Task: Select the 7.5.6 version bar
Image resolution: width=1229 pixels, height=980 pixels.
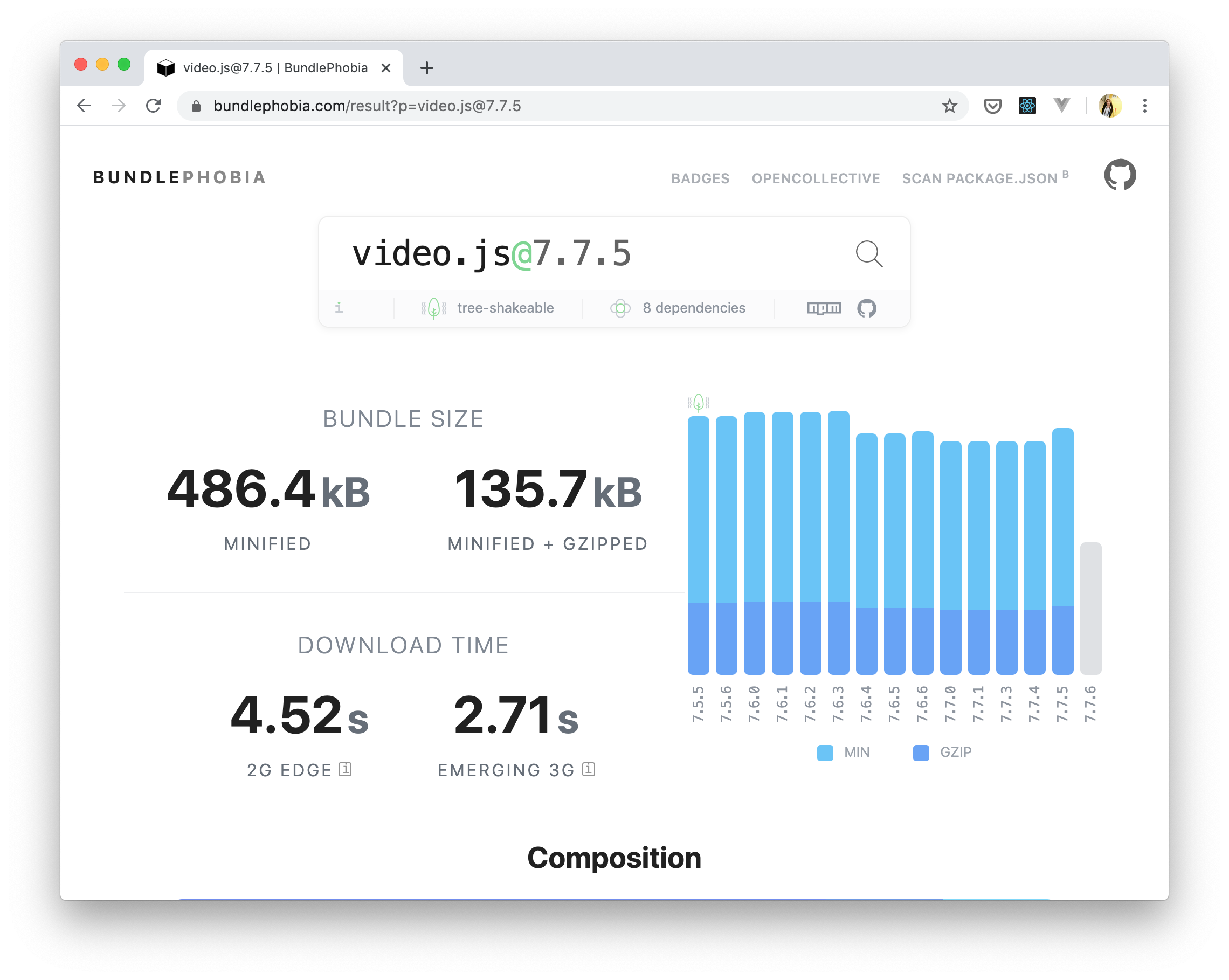Action: 726,545
